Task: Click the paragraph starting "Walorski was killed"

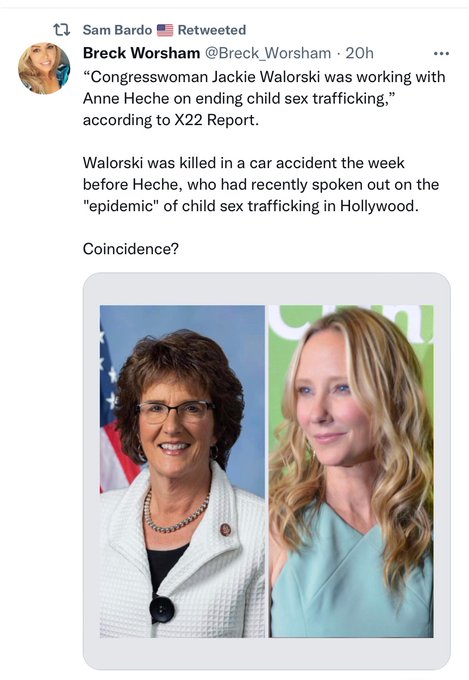Action: 261,184
